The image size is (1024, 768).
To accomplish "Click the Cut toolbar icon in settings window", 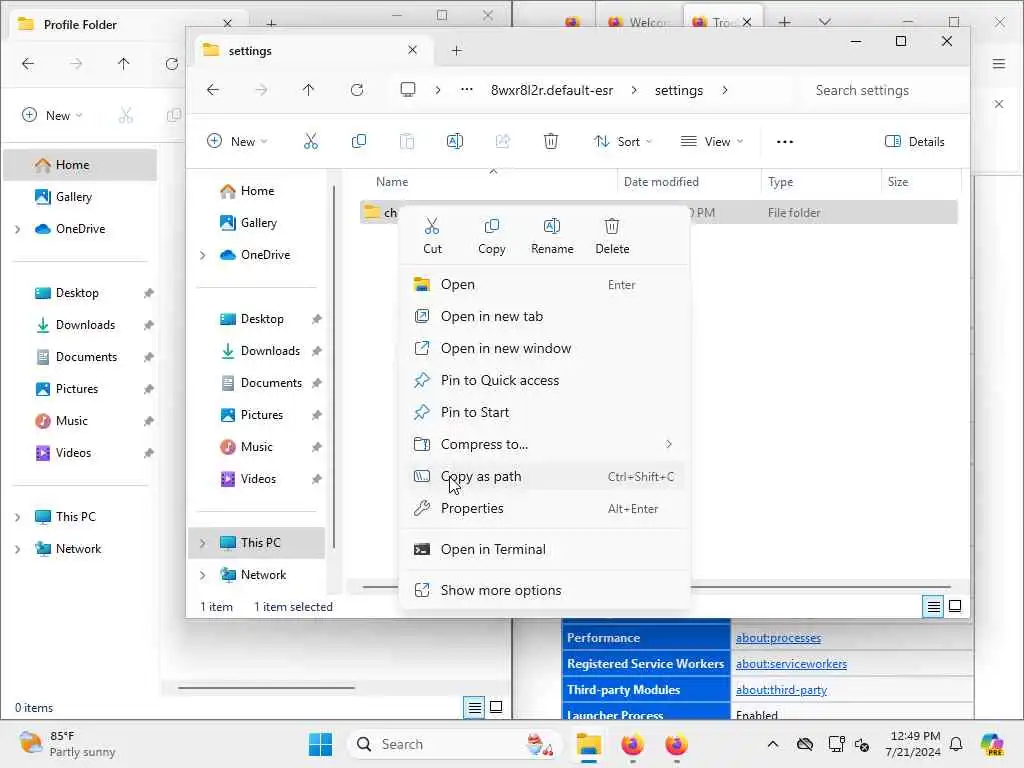I will pyautogui.click(x=311, y=142).
